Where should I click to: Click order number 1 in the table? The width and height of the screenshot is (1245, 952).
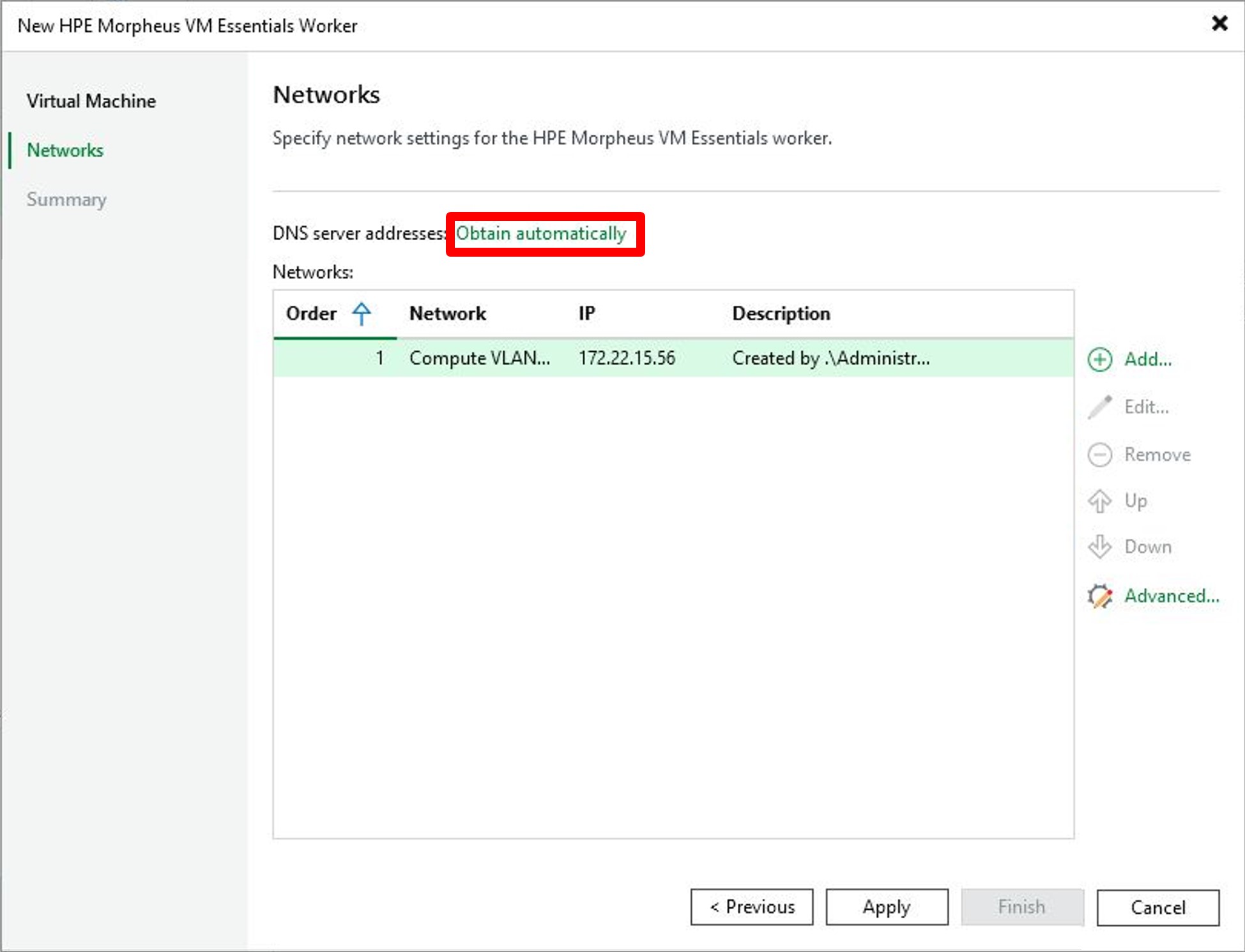tap(379, 358)
